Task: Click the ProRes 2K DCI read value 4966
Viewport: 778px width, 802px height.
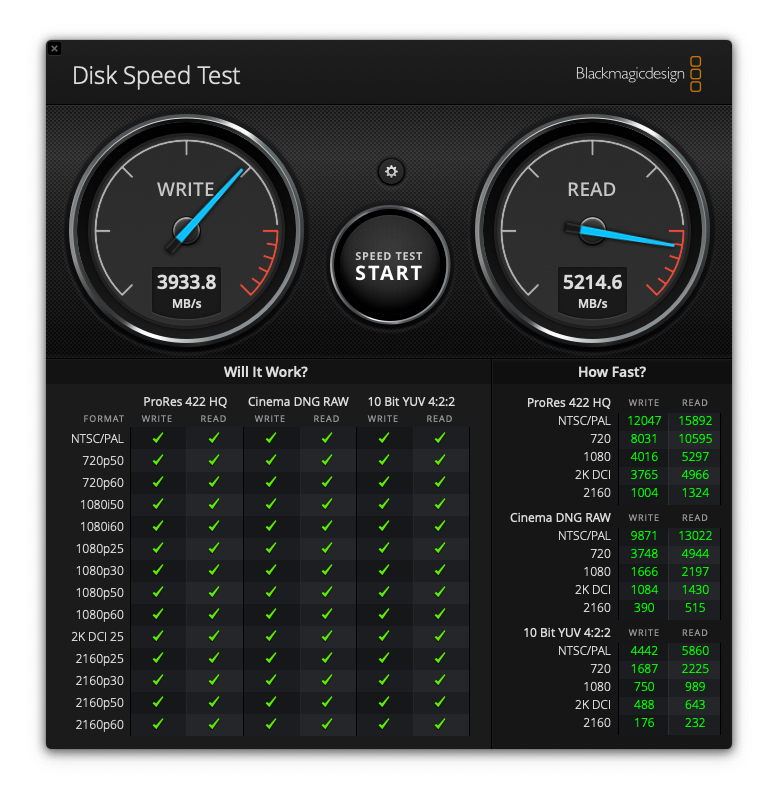Action: click(x=695, y=475)
